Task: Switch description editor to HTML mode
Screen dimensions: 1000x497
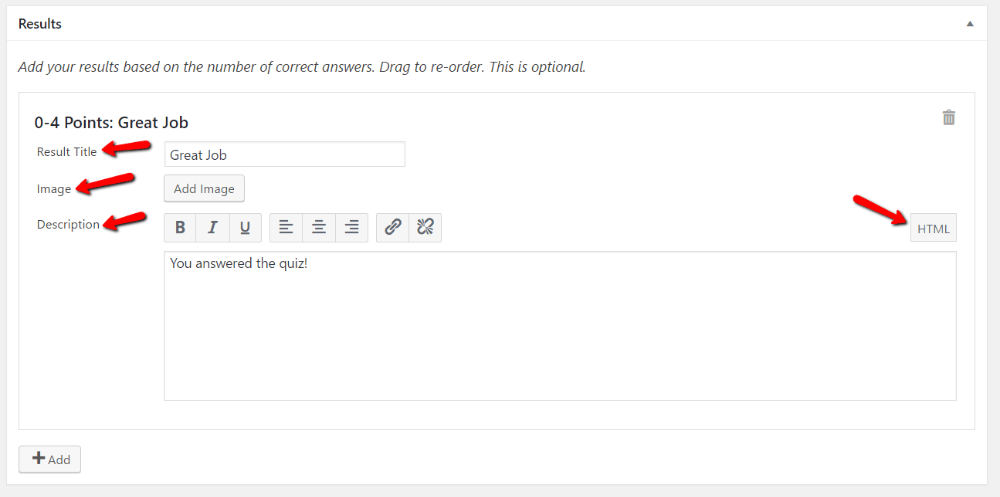Action: (934, 228)
